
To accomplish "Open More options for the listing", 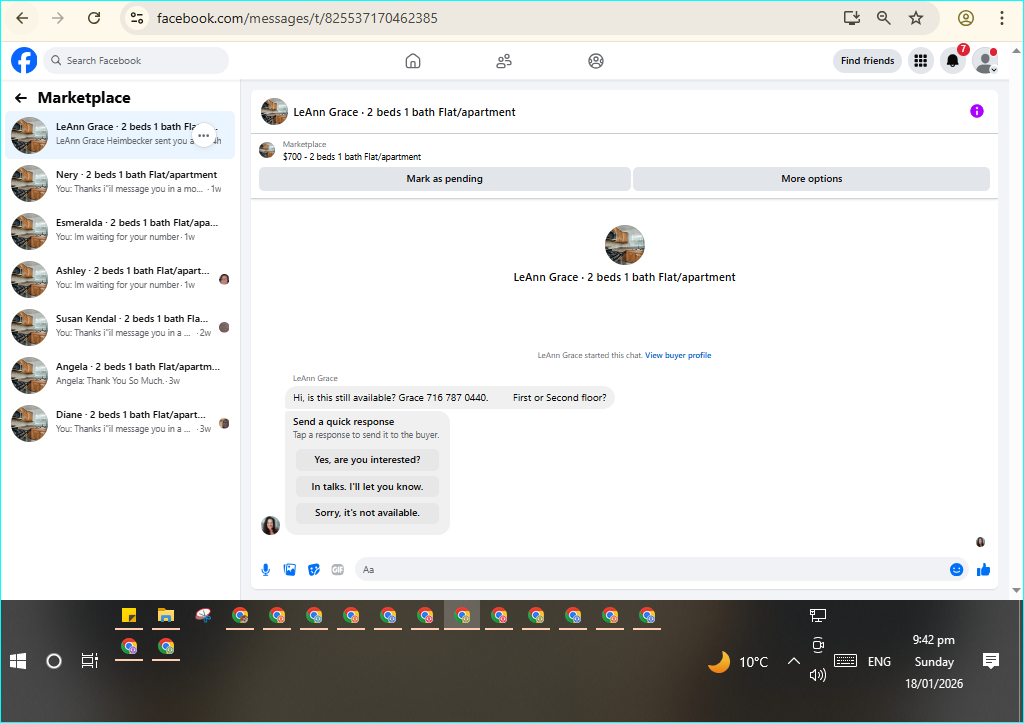I will click(x=811, y=179).
